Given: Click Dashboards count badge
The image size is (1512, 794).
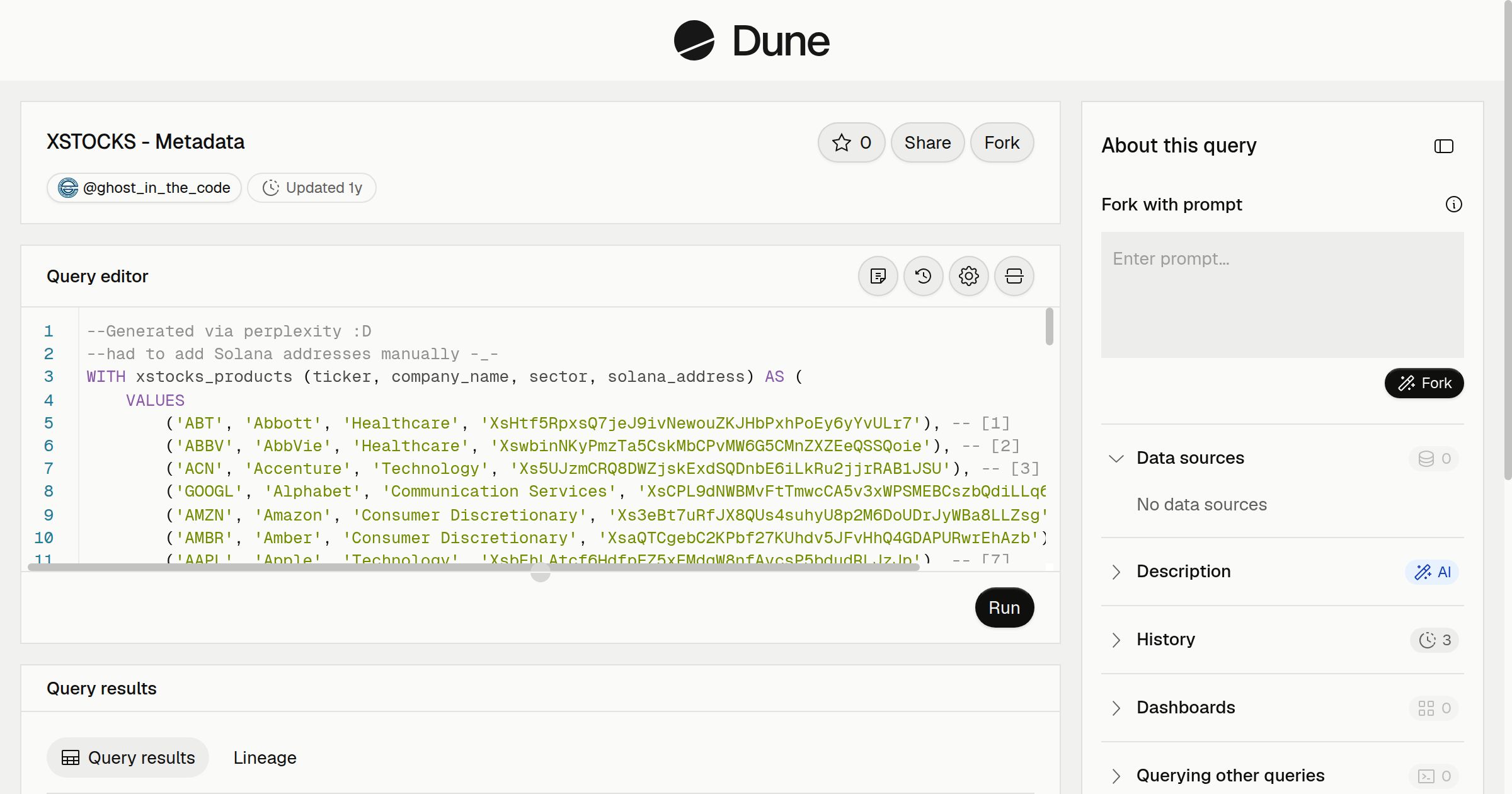Looking at the screenshot, I should coord(1434,708).
